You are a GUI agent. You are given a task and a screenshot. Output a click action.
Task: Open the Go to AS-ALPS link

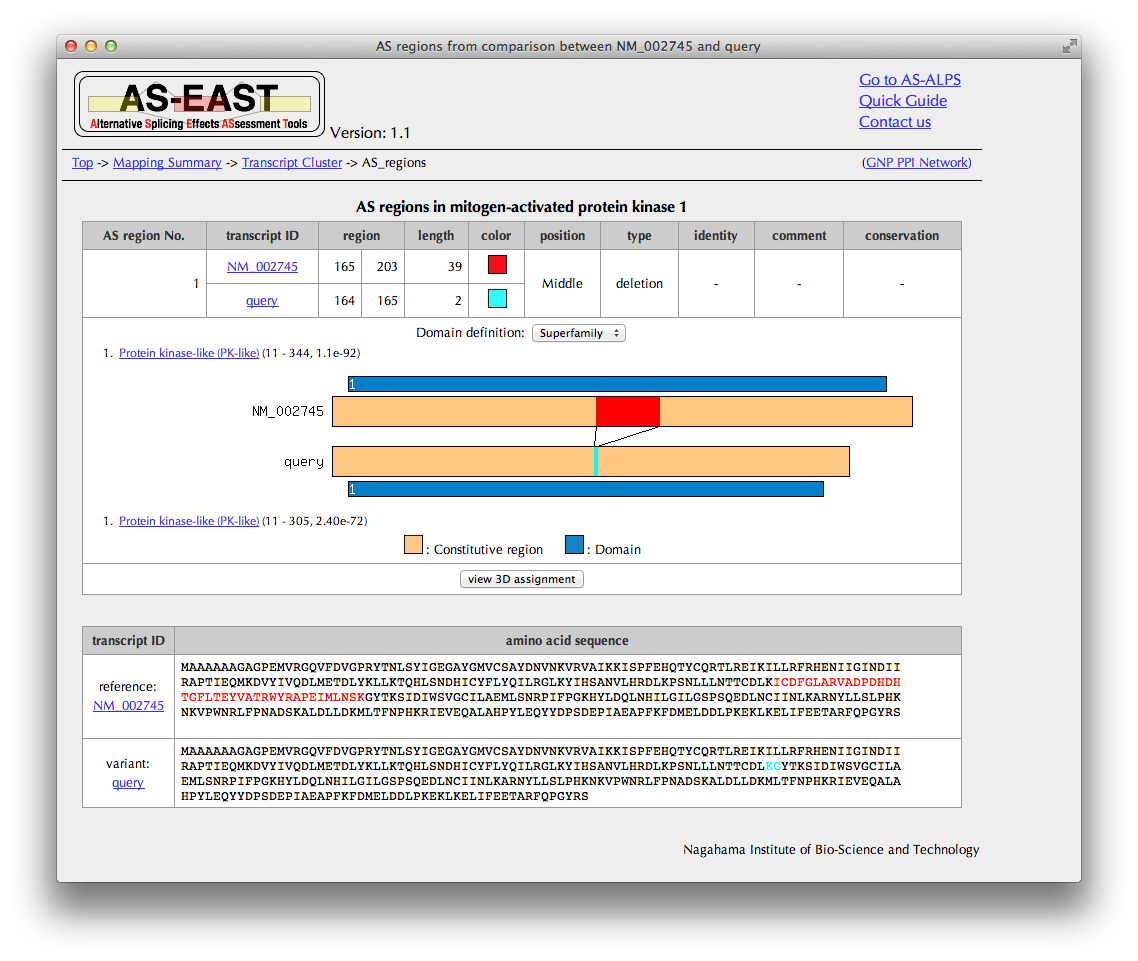tap(909, 80)
